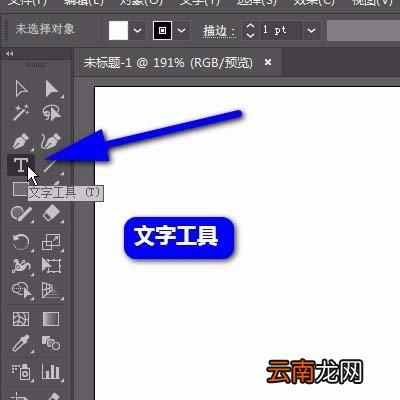Open the 描边 stroke panel link
This screenshot has height=400, width=400.
(219, 31)
